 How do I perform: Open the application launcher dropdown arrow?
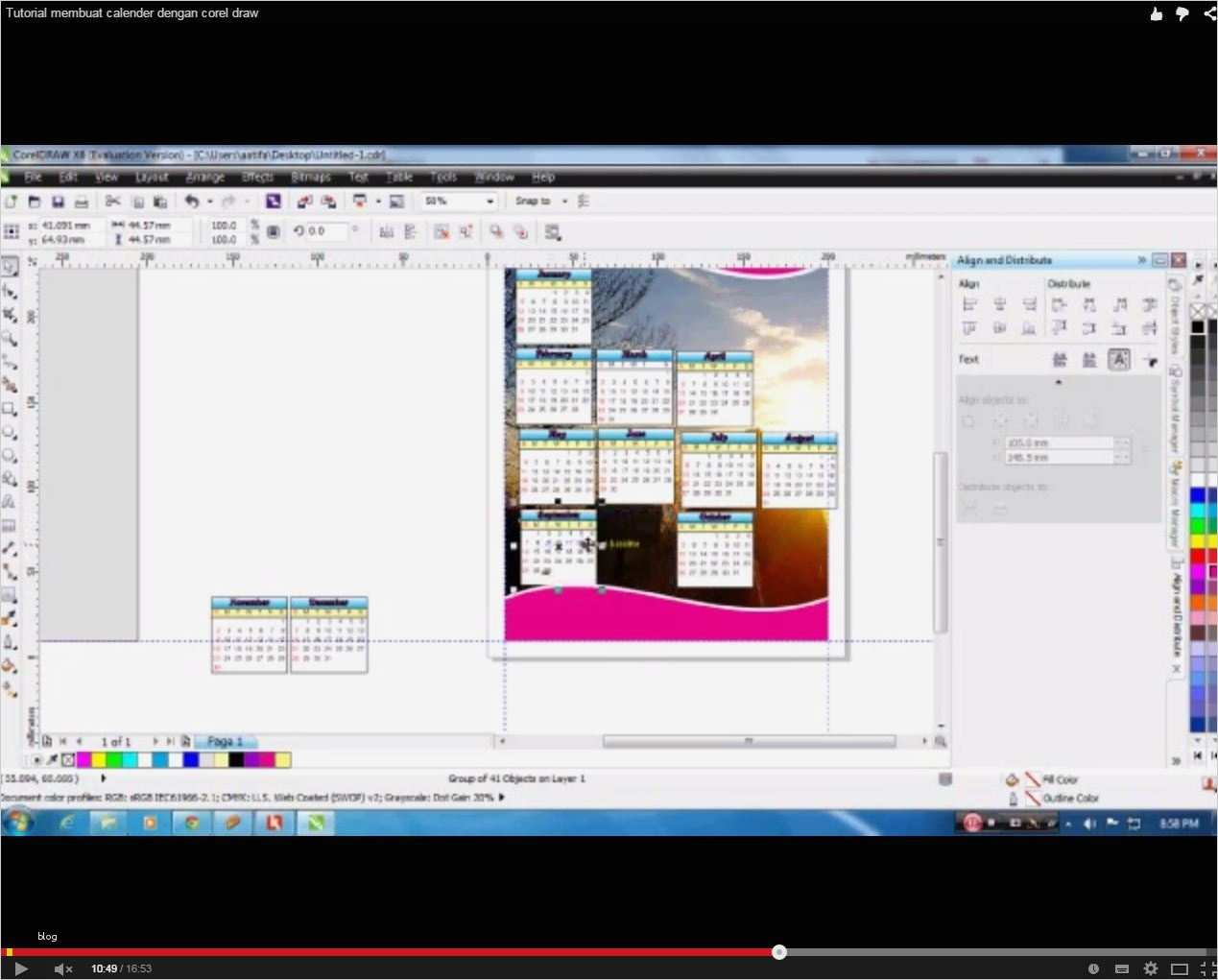pyautogui.click(x=378, y=202)
